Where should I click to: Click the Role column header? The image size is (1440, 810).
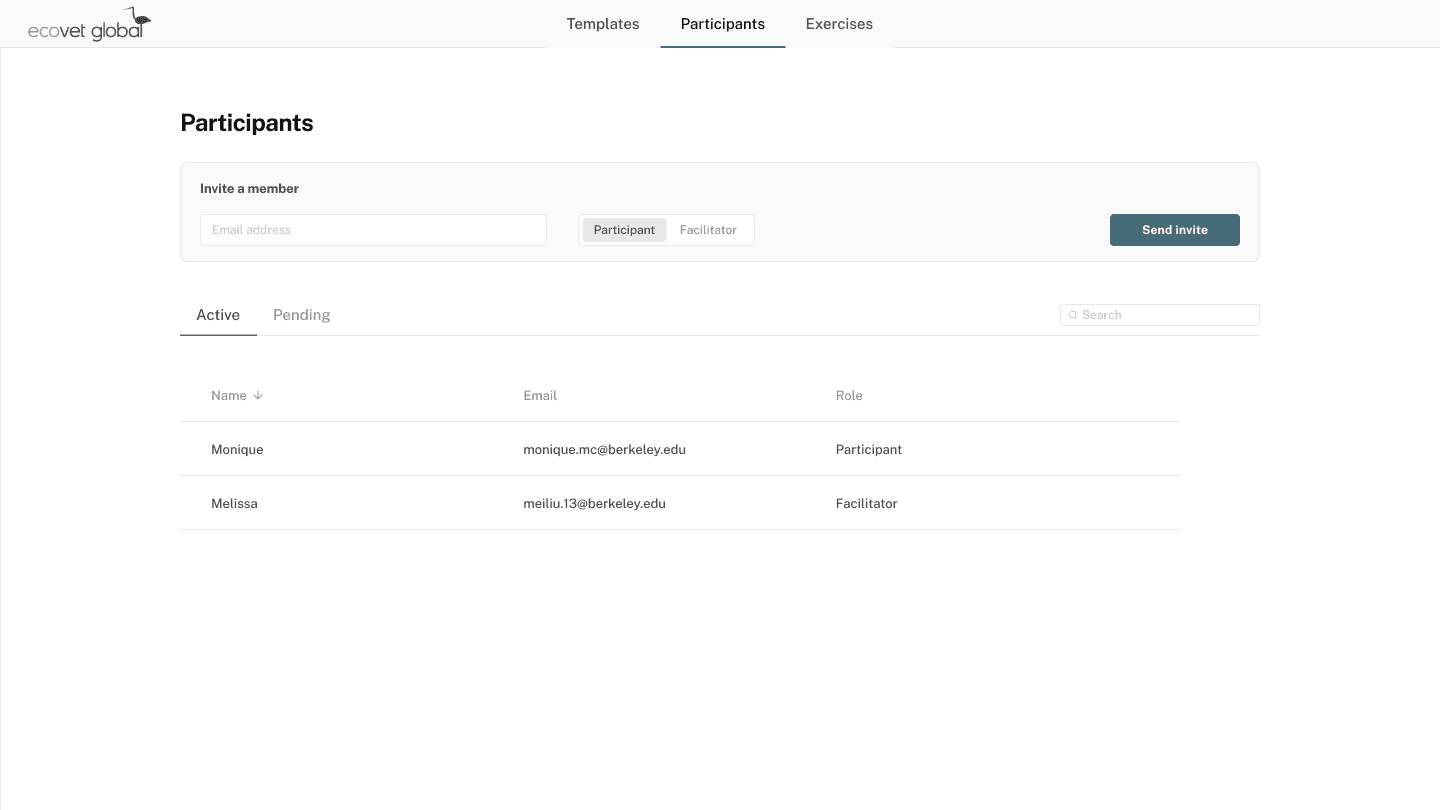tap(849, 395)
